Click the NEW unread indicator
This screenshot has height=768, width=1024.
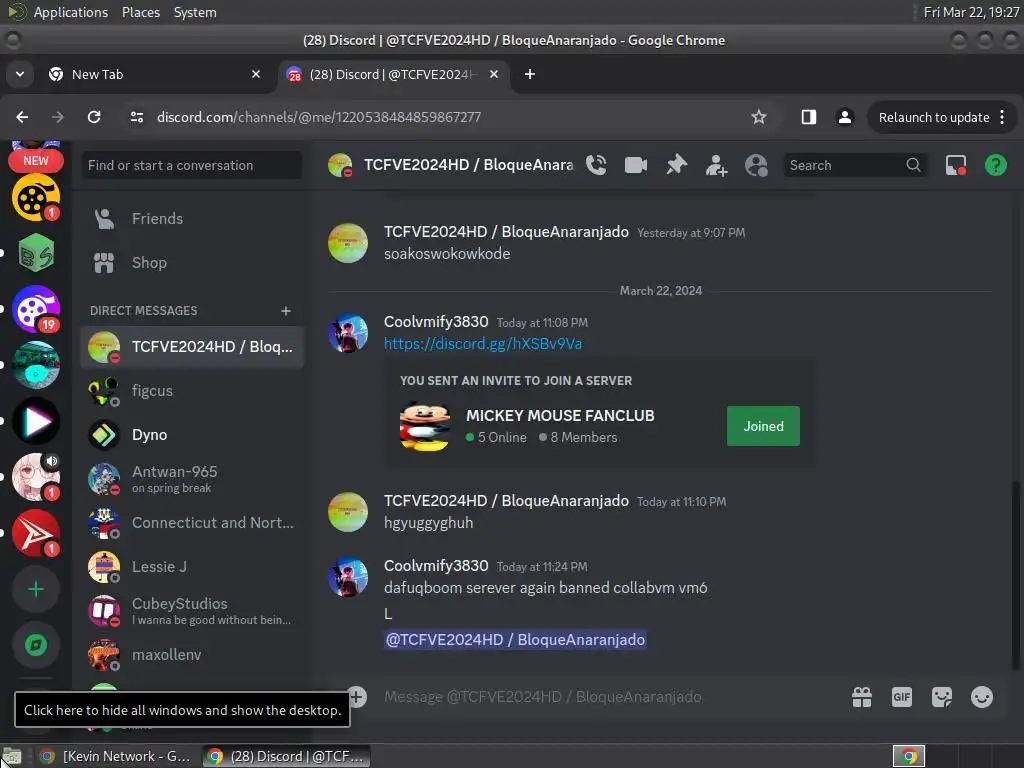(36, 161)
